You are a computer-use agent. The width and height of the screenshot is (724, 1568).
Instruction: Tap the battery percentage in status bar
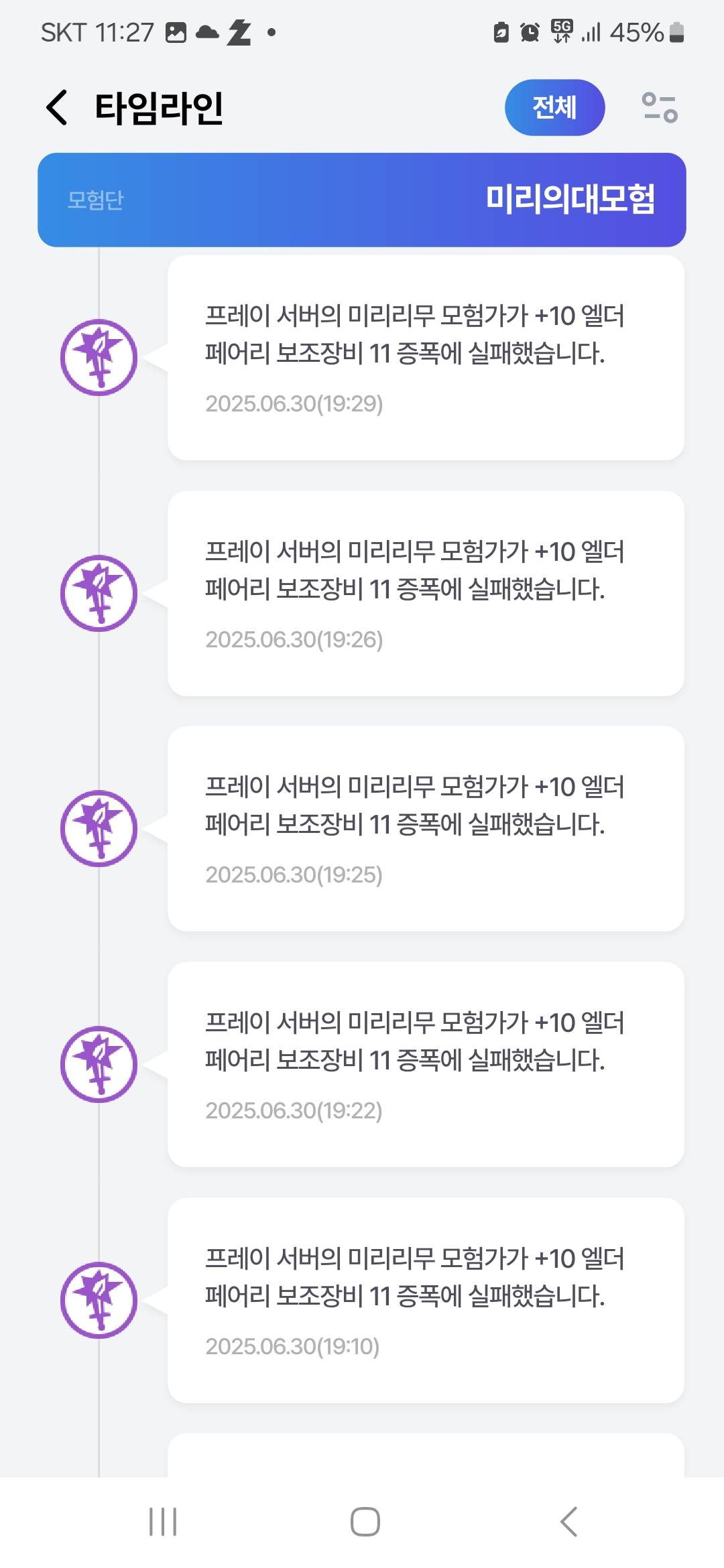[637, 32]
